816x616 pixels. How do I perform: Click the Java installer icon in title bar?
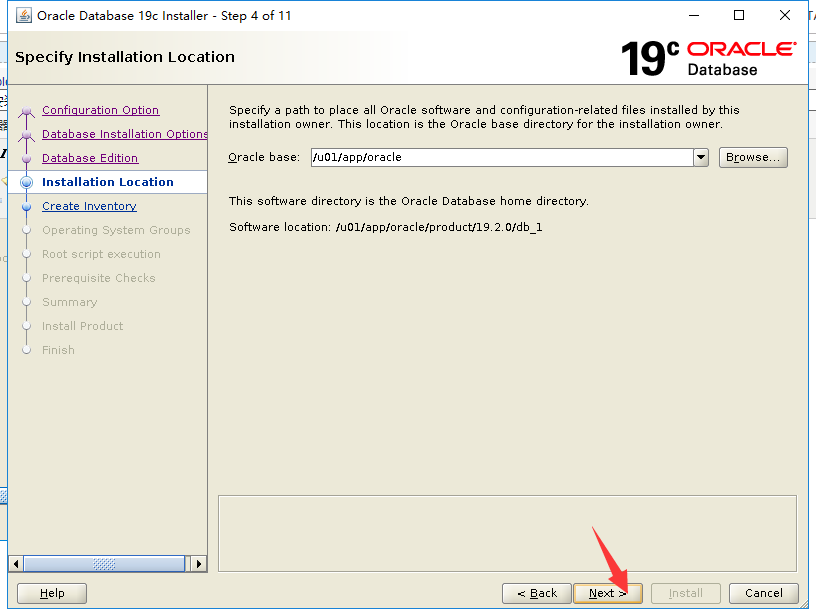pos(23,16)
